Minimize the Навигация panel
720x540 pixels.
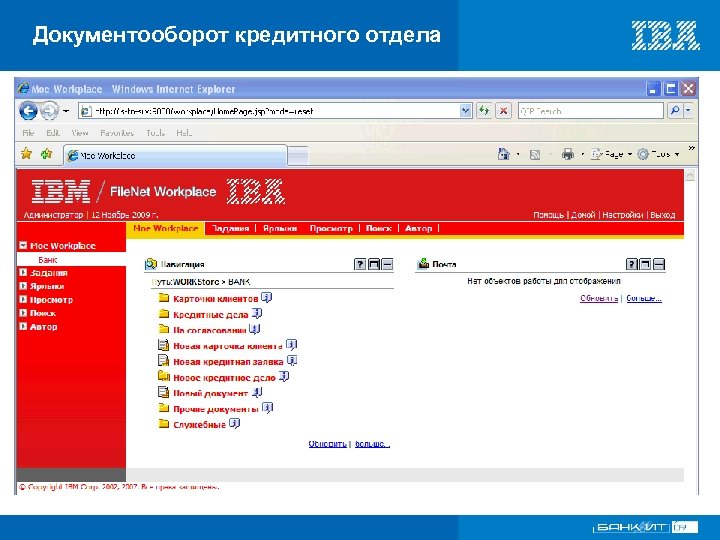pos(388,264)
